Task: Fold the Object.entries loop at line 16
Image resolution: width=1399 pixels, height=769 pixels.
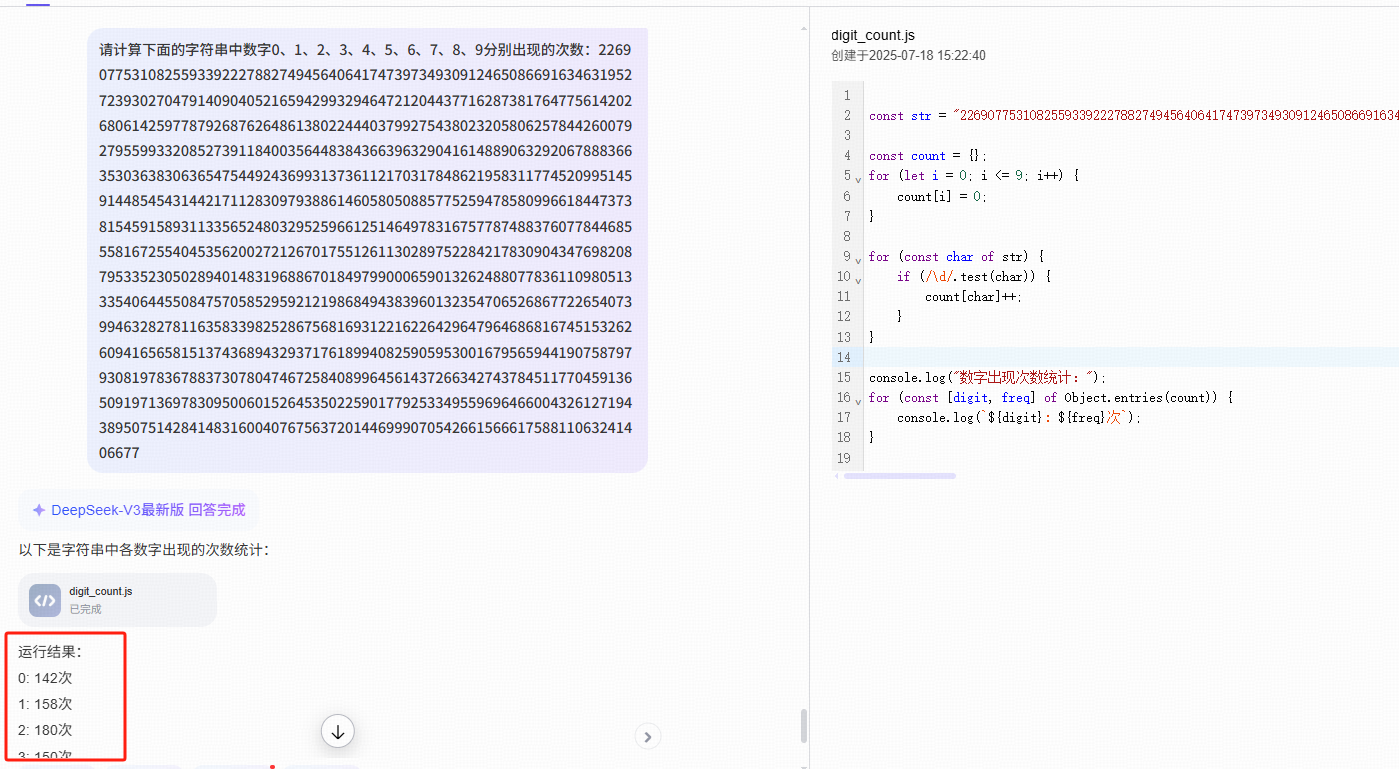Action: coord(858,400)
